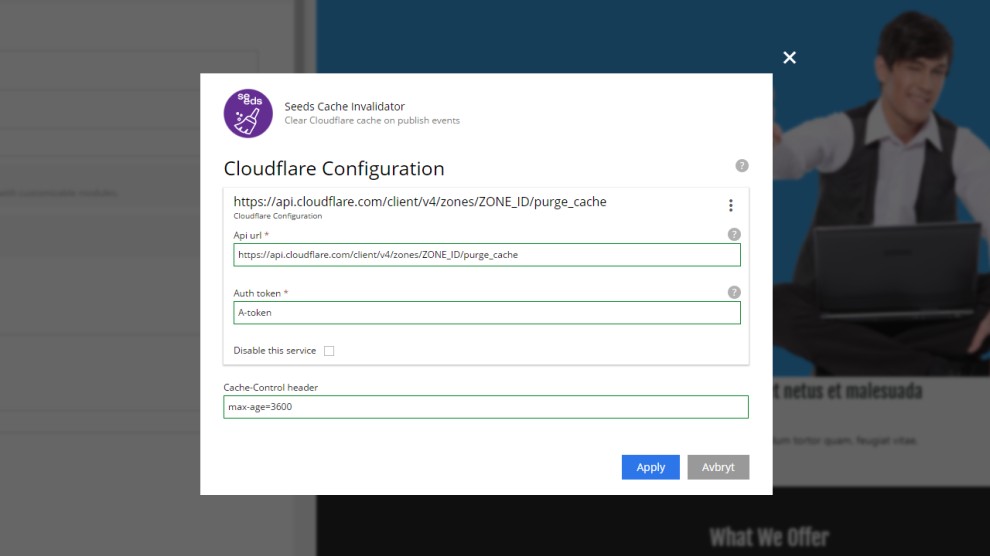Image resolution: width=990 pixels, height=556 pixels.
Task: Click the Cloudflare Configuration main heading
Action: [x=334, y=169]
